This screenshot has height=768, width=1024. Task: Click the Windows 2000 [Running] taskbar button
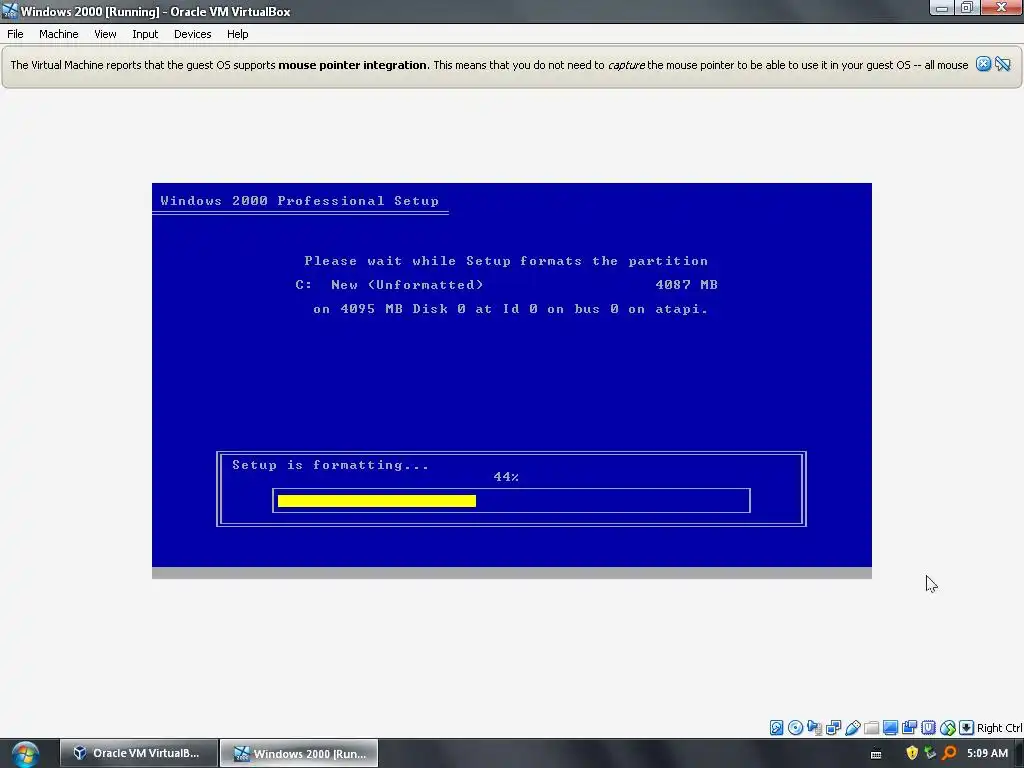[x=298, y=753]
